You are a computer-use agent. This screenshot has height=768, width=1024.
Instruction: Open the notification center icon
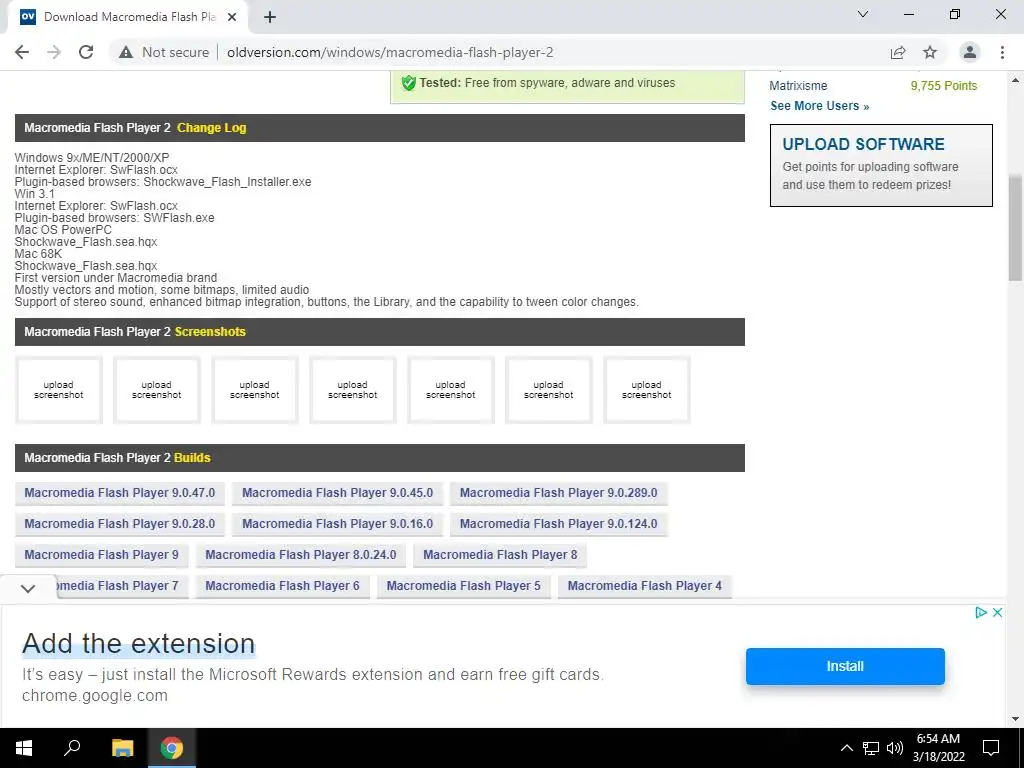click(x=991, y=748)
